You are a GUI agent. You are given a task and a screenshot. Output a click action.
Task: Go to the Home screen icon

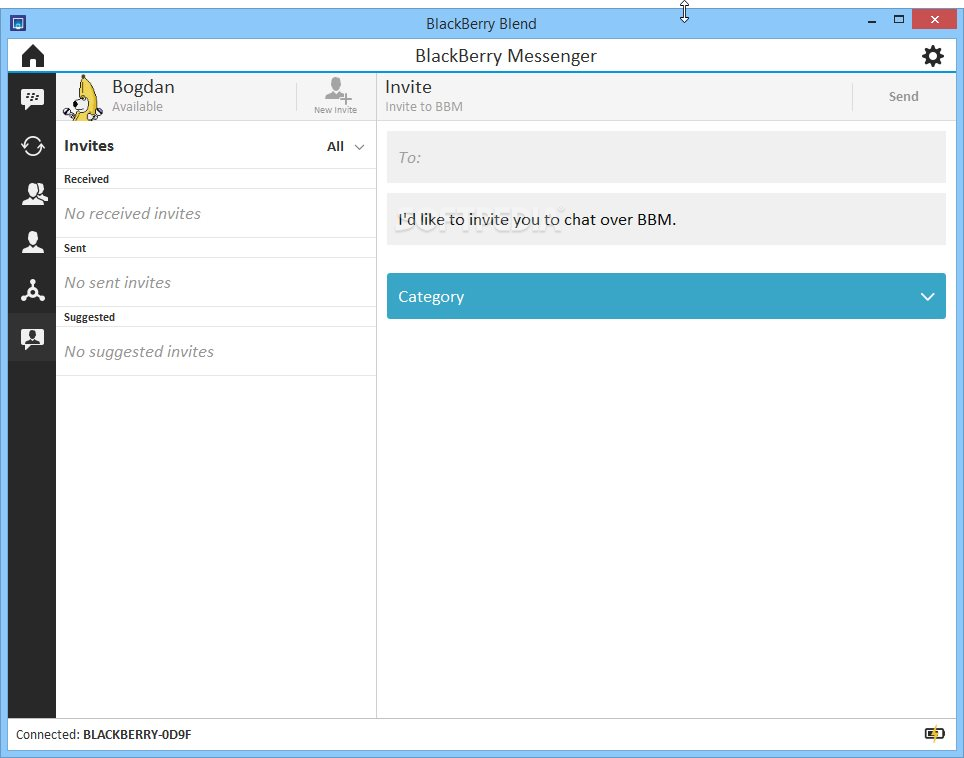[x=33, y=56]
